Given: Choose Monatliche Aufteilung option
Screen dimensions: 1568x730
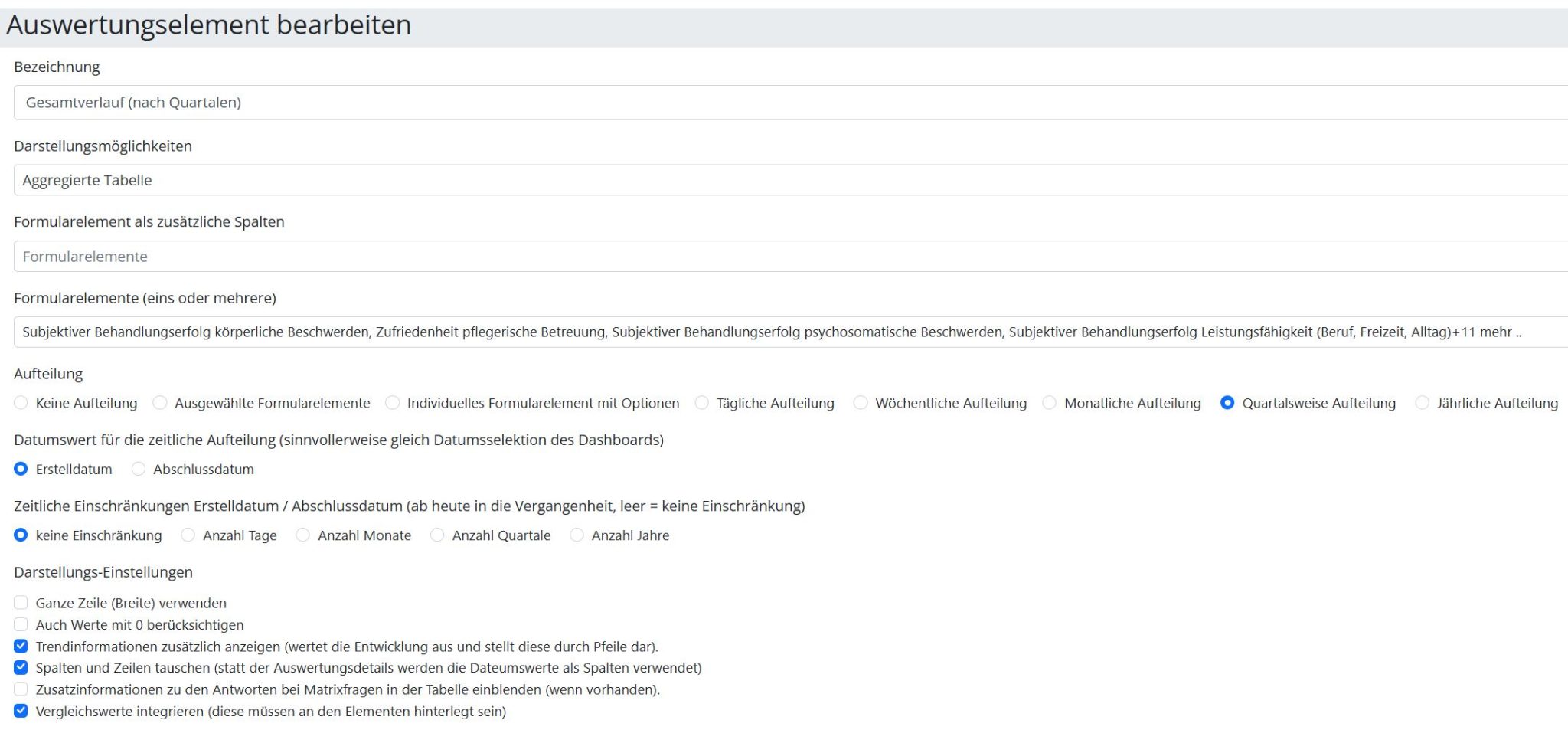Looking at the screenshot, I should tap(1050, 403).
